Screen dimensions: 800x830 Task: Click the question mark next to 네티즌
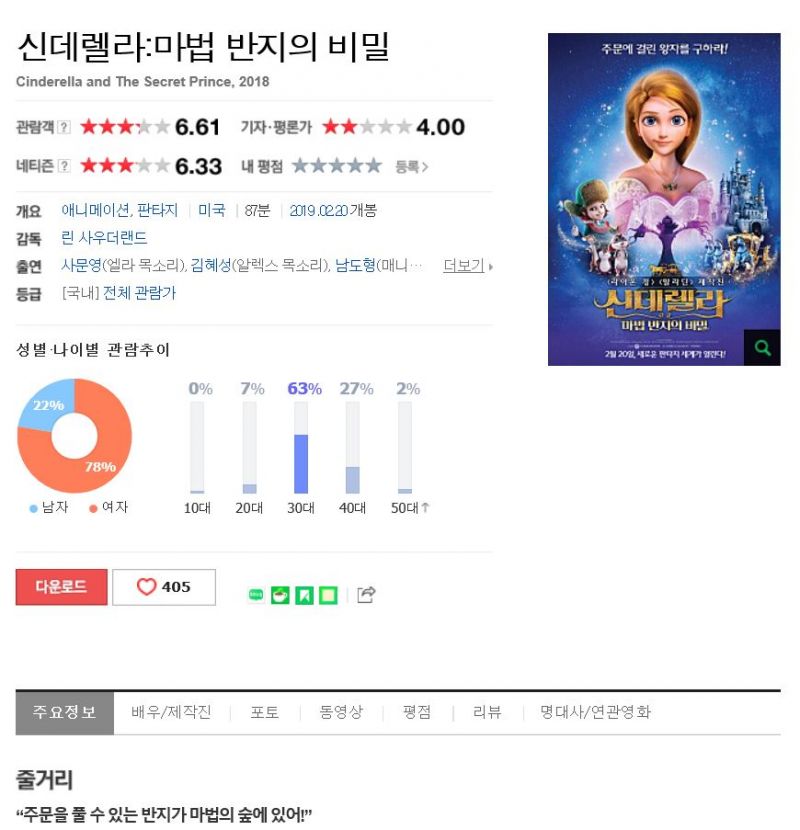click(64, 166)
